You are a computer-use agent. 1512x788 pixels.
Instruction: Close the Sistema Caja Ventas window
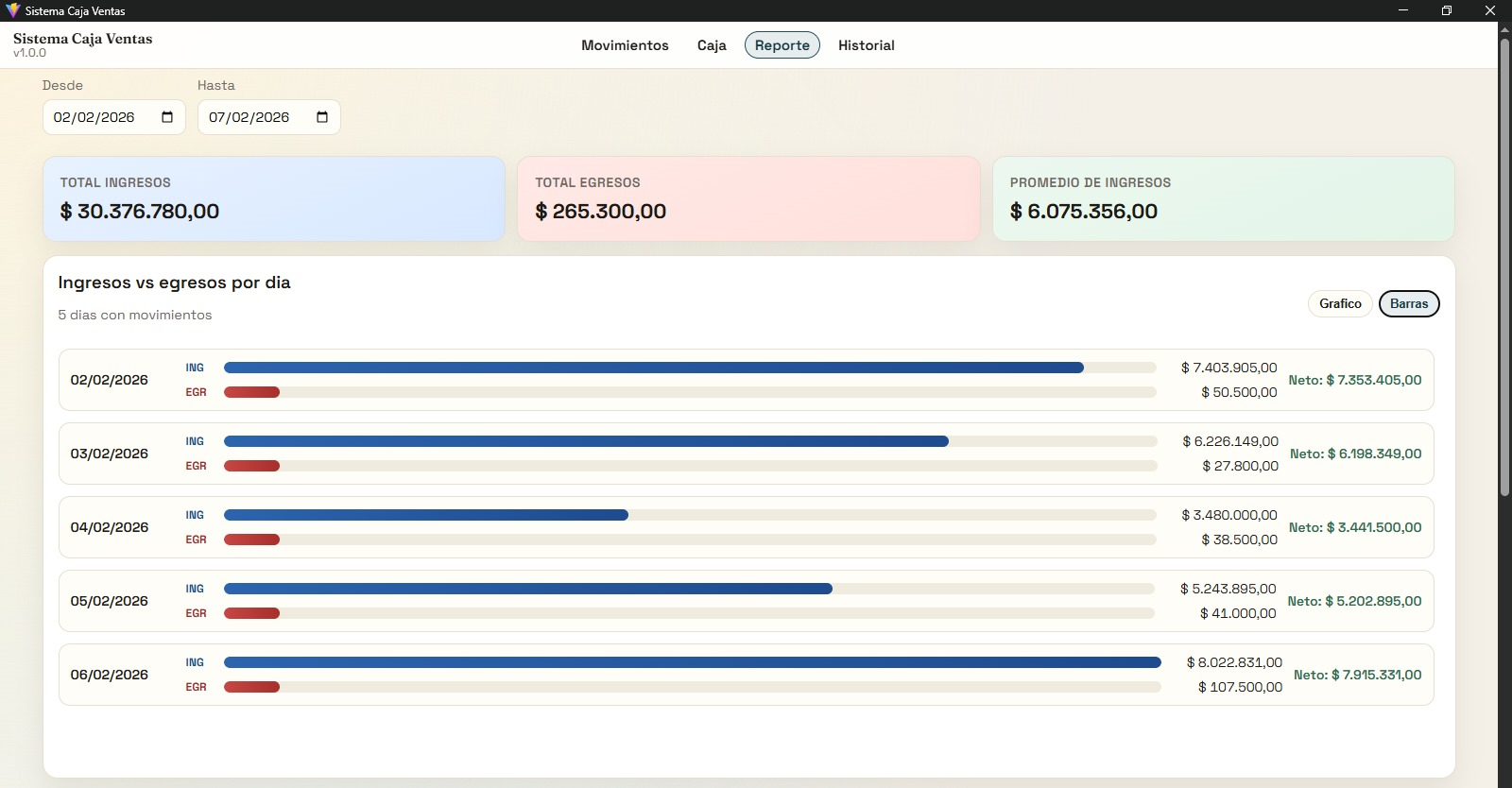click(1490, 10)
